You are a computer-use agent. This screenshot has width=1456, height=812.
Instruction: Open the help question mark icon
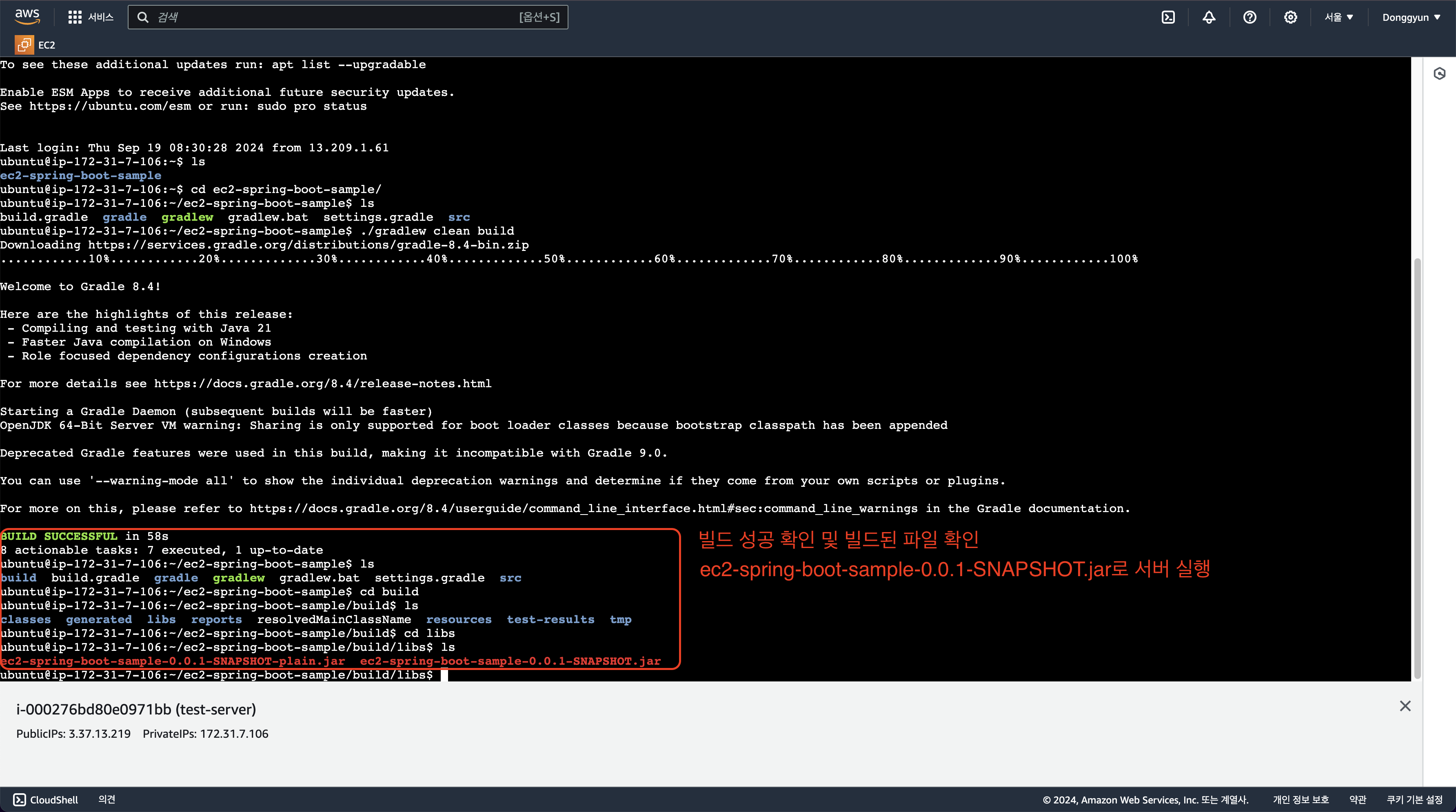[x=1249, y=18]
